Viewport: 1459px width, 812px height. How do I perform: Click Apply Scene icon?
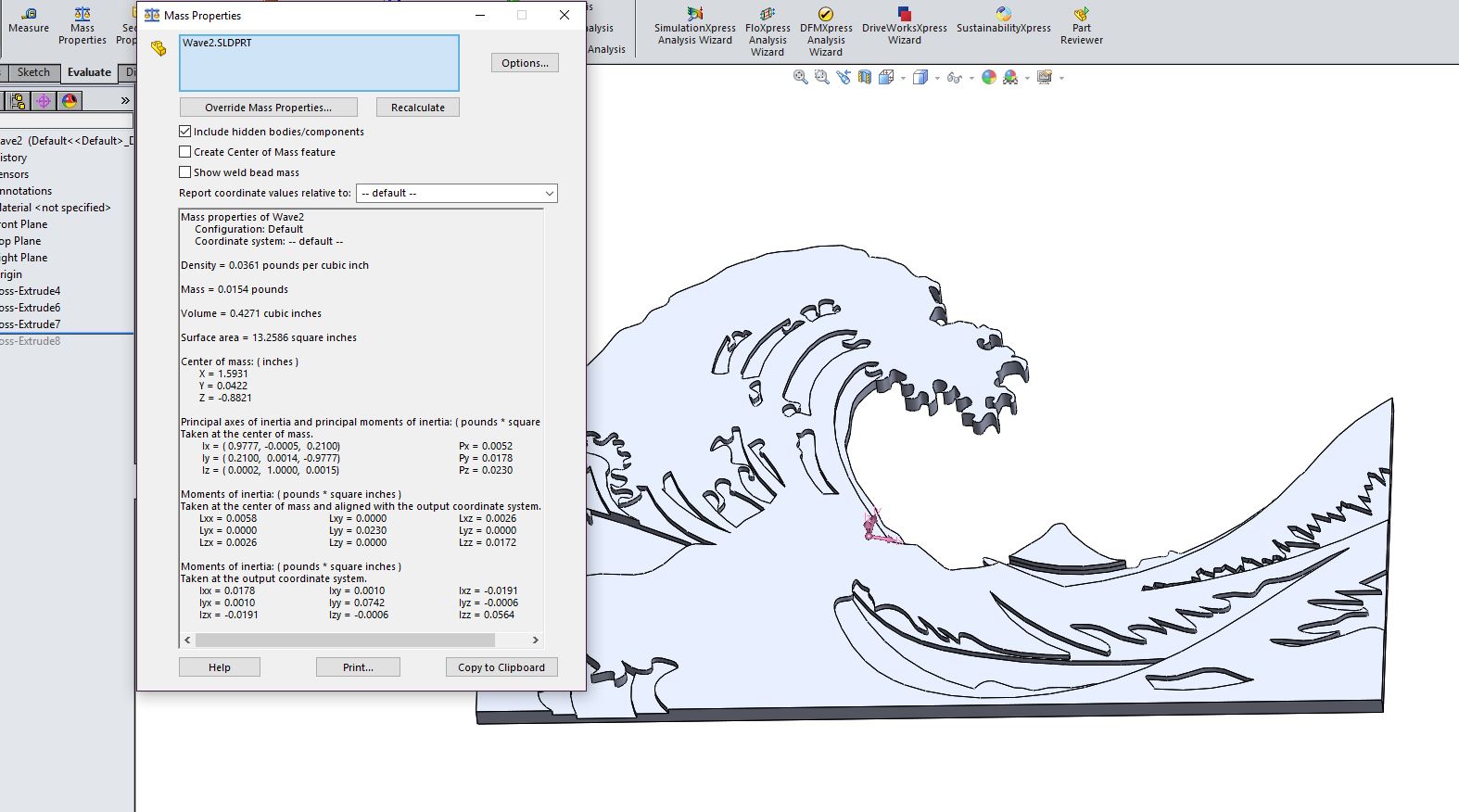tap(1010, 78)
